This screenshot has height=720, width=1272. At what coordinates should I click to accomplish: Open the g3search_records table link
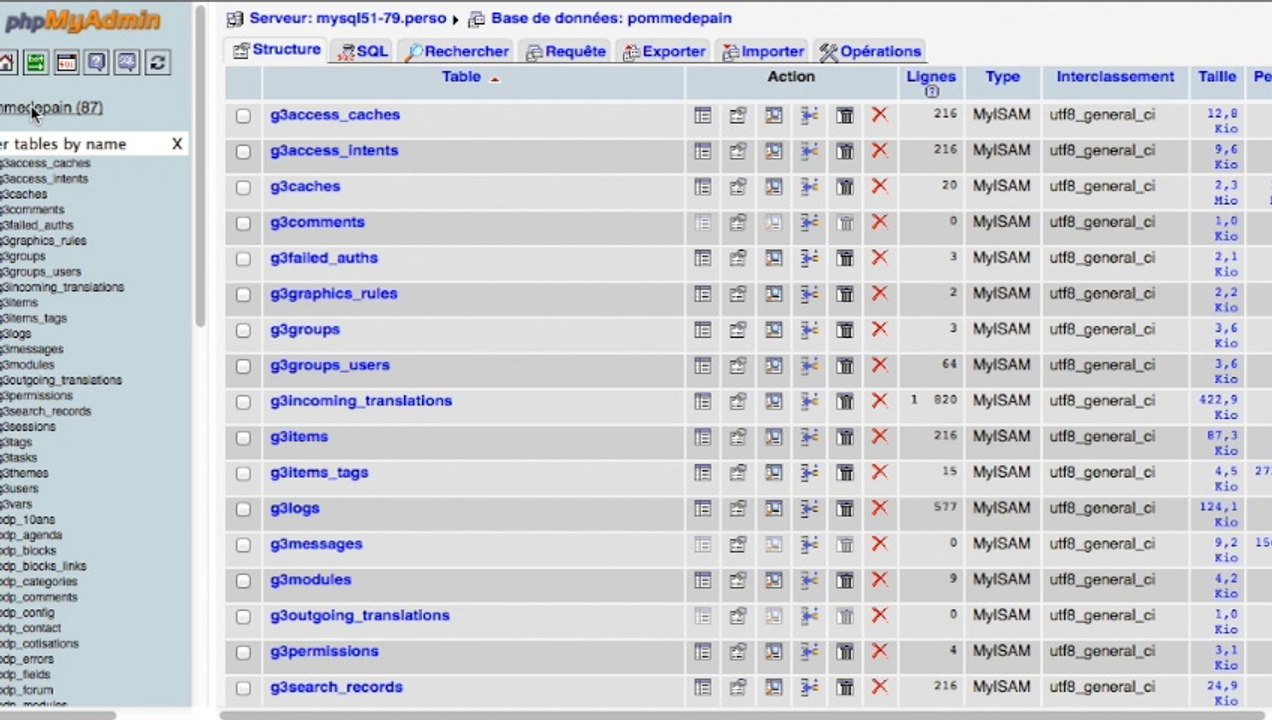coord(336,687)
